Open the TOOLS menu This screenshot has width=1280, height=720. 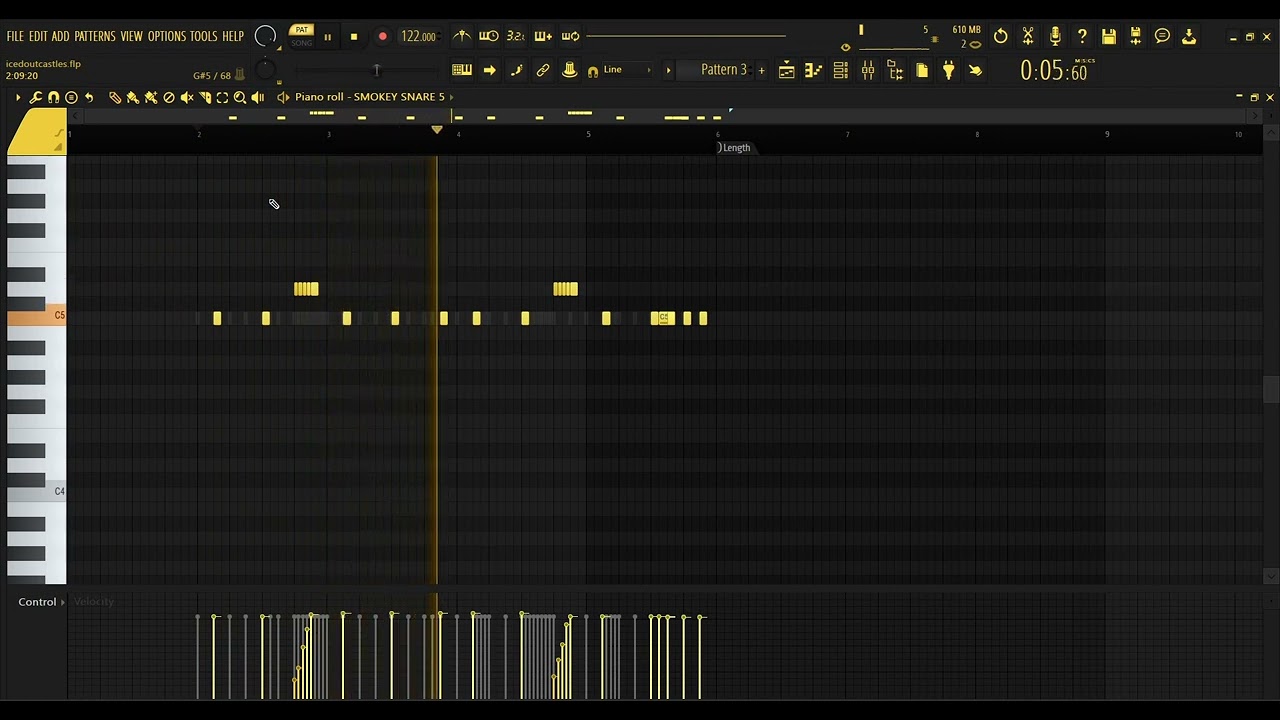204,36
